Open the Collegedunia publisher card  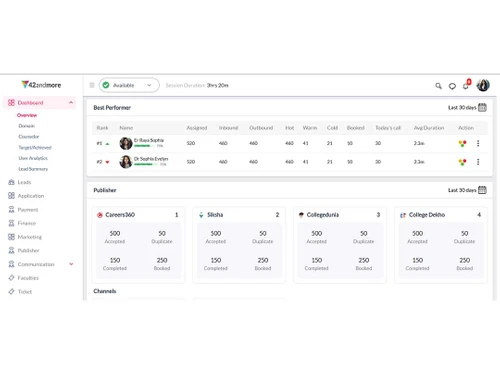340,245
